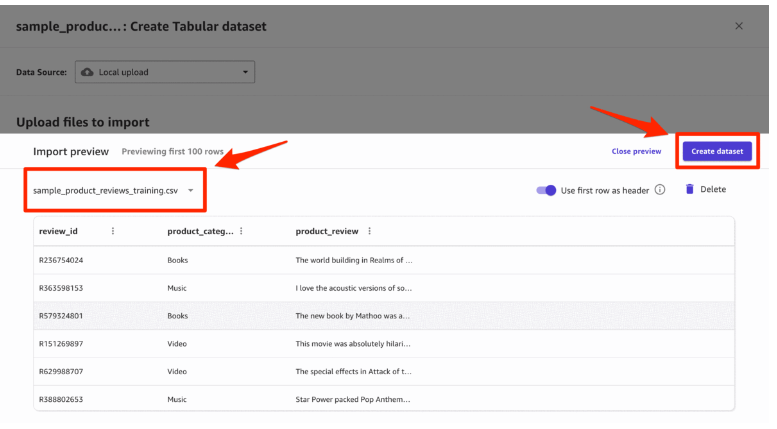Click the Import preview heading

(x=71, y=152)
